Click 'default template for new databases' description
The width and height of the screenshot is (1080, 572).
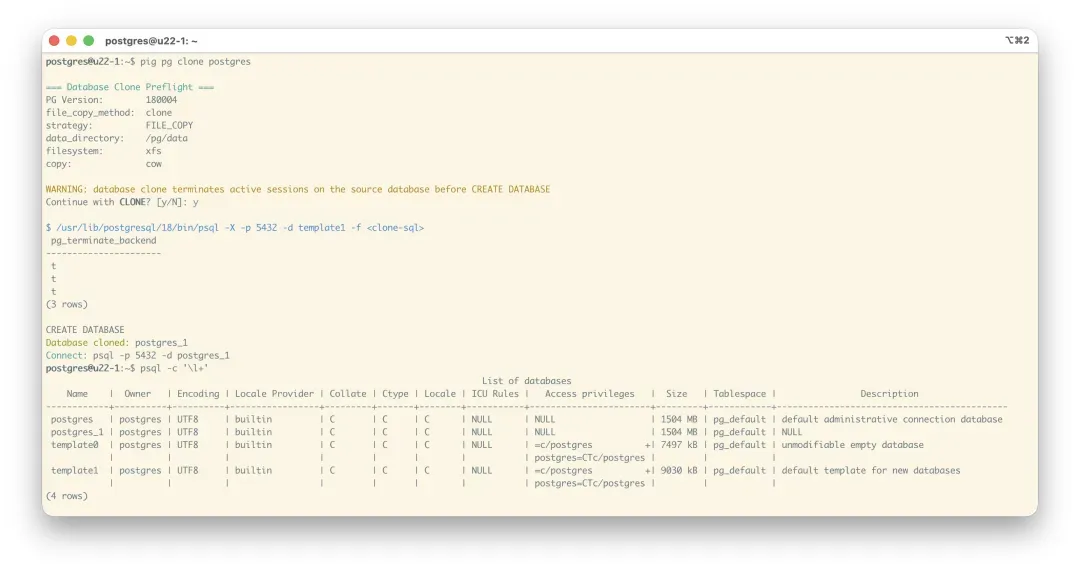tap(871, 471)
